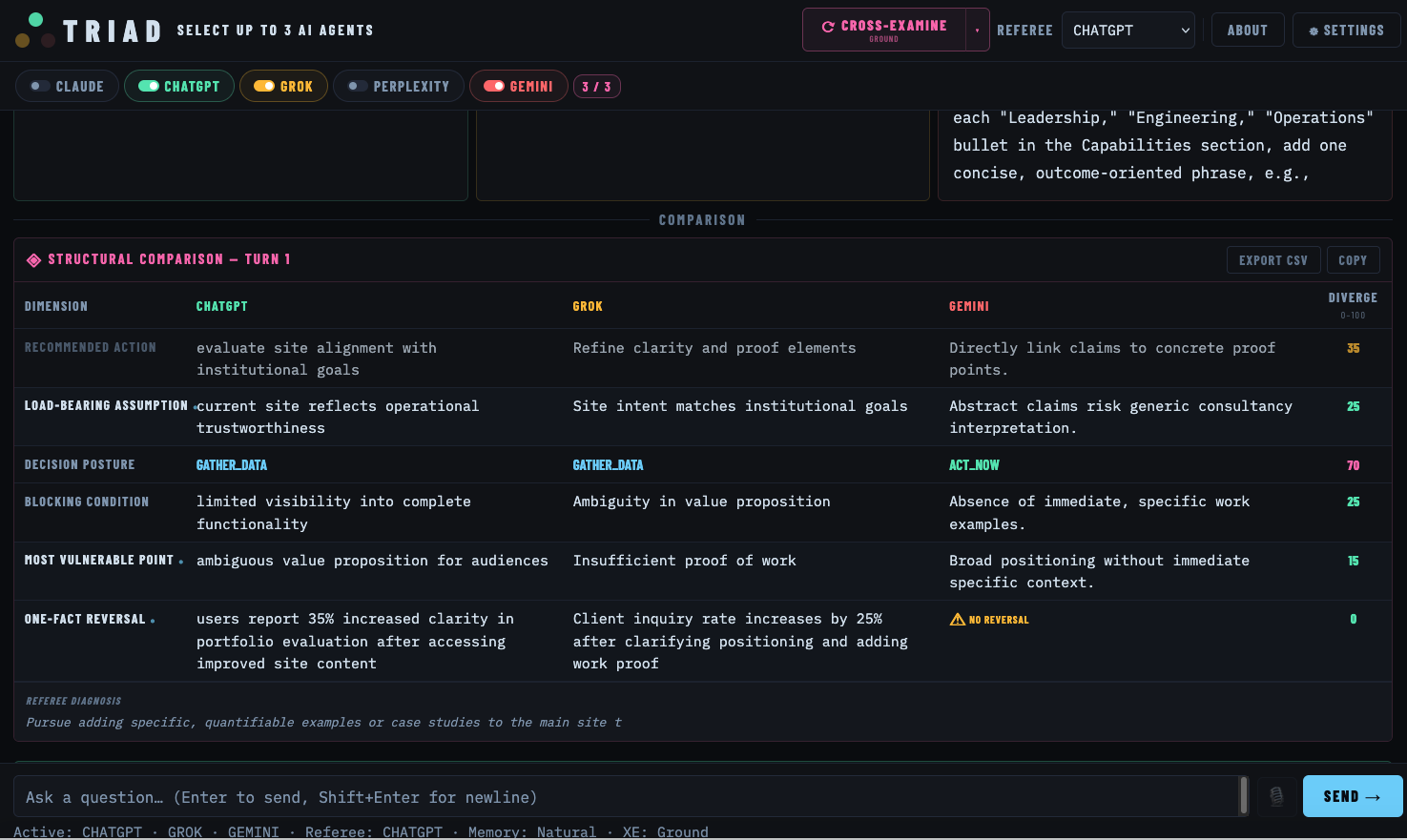Click the info dot beside One-Fact Reversal
The width and height of the screenshot is (1407, 840).
(x=153, y=621)
